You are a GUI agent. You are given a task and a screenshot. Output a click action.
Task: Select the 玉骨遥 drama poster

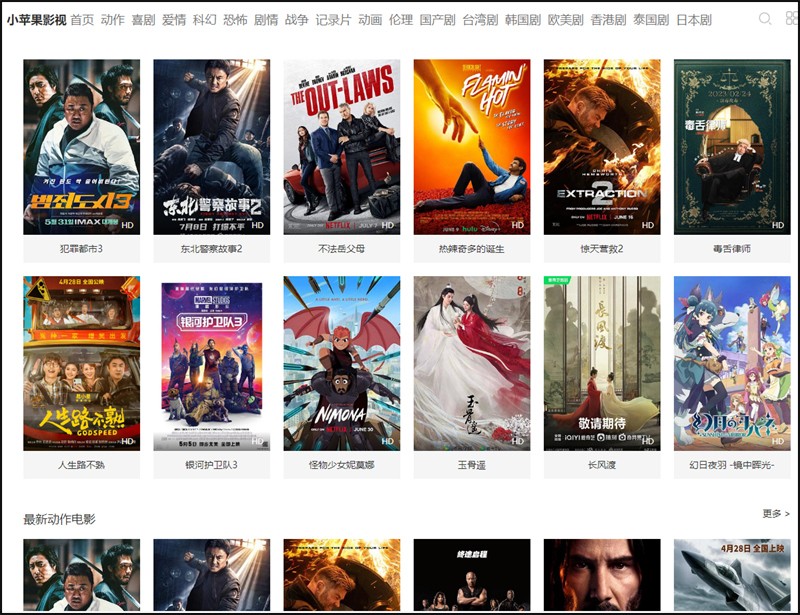(x=471, y=363)
